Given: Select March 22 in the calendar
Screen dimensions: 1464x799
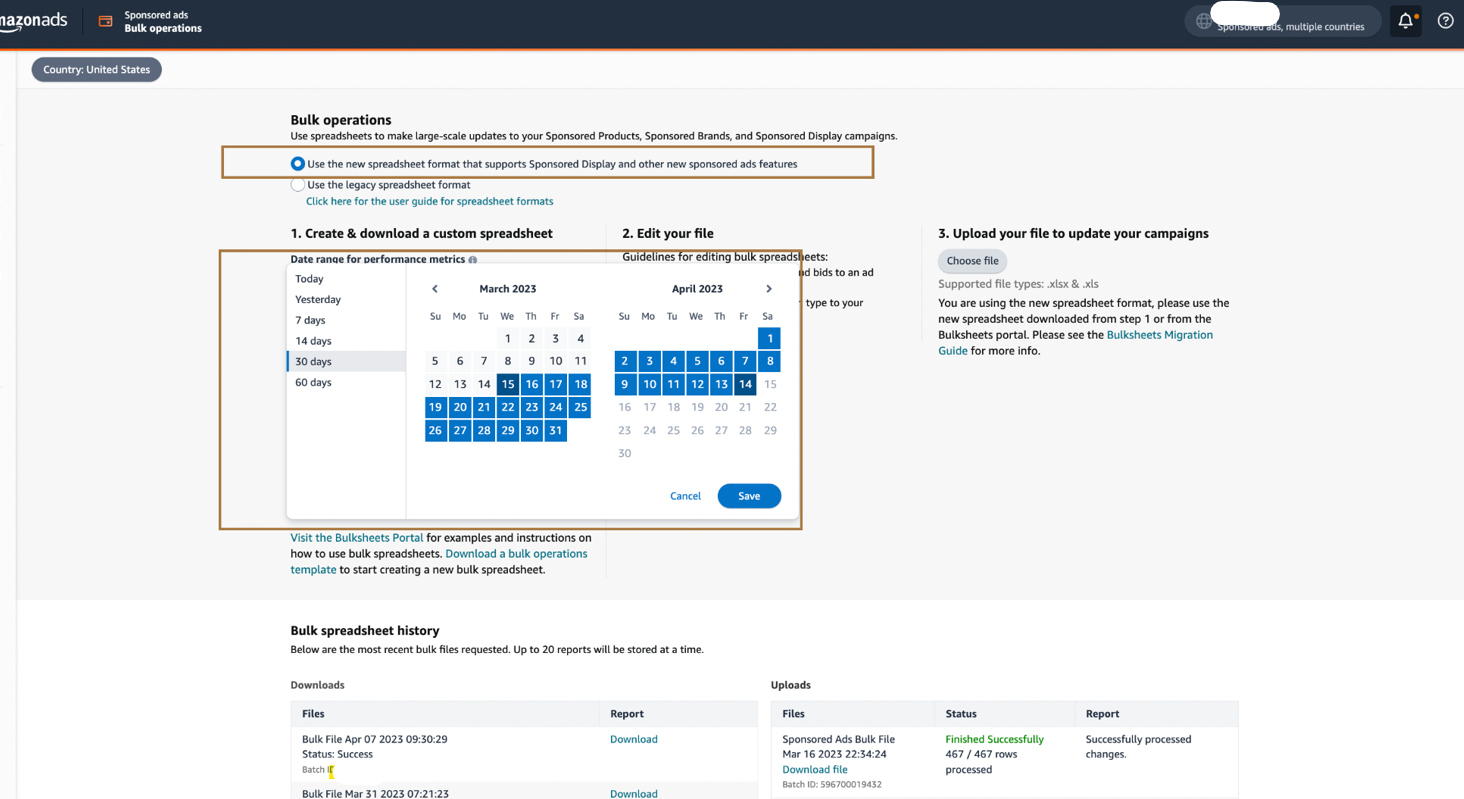Looking at the screenshot, I should [x=508, y=408].
